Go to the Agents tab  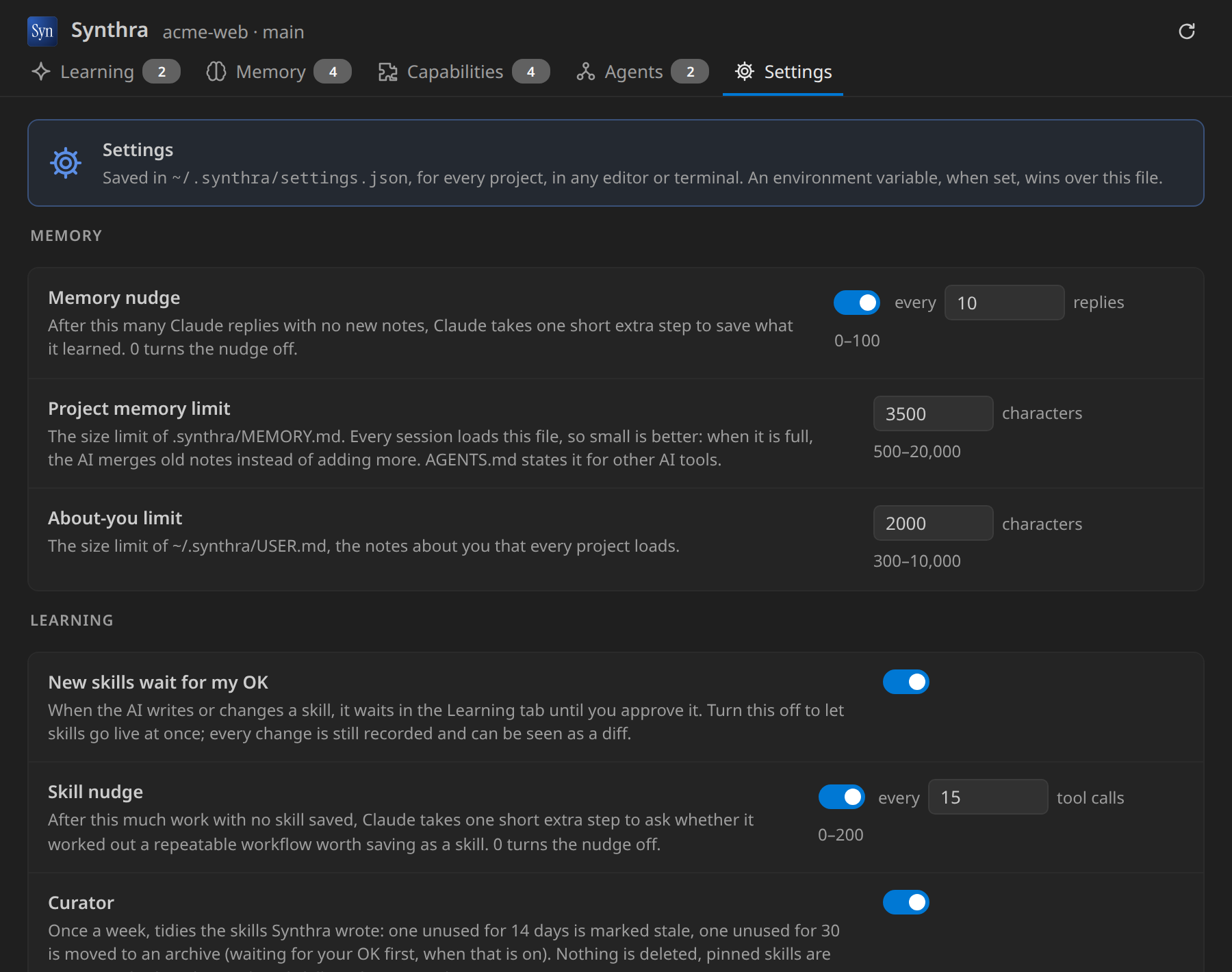642,72
